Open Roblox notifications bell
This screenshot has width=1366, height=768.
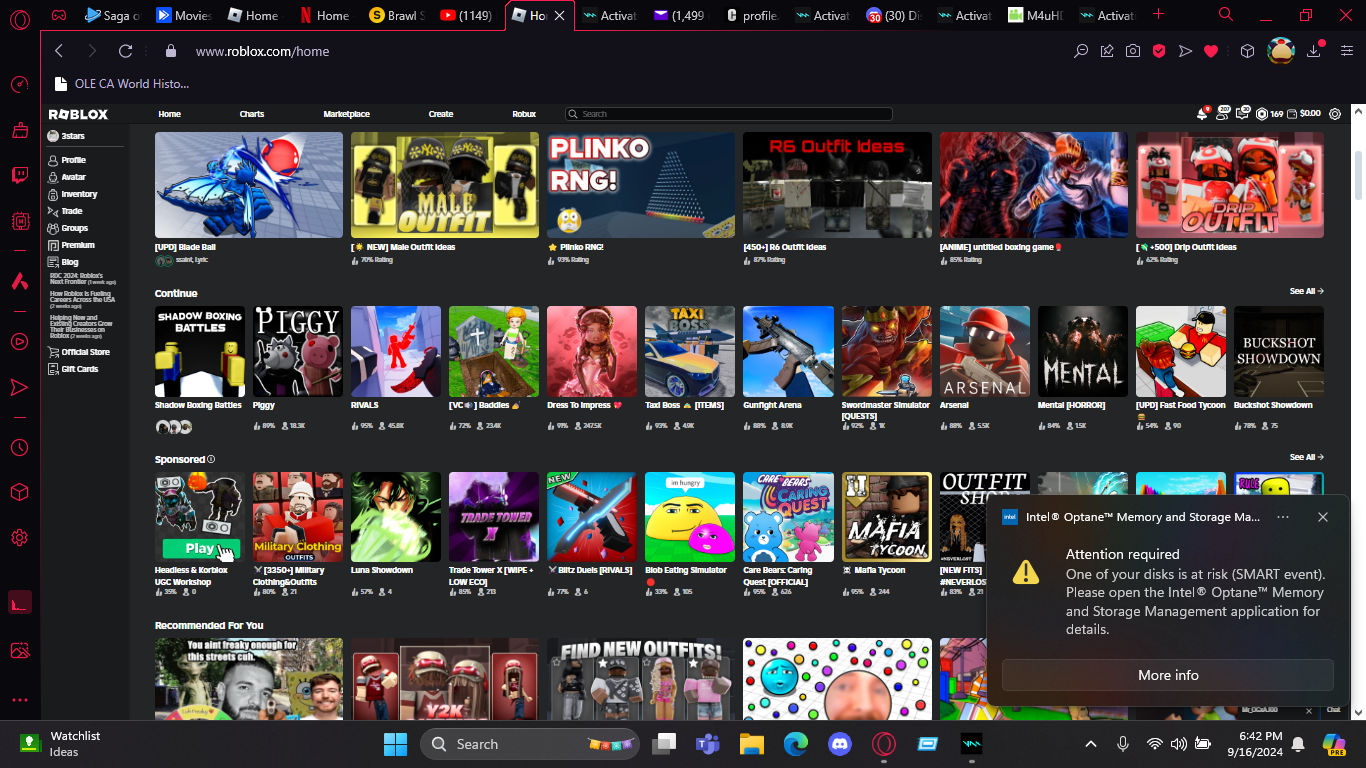(1203, 114)
